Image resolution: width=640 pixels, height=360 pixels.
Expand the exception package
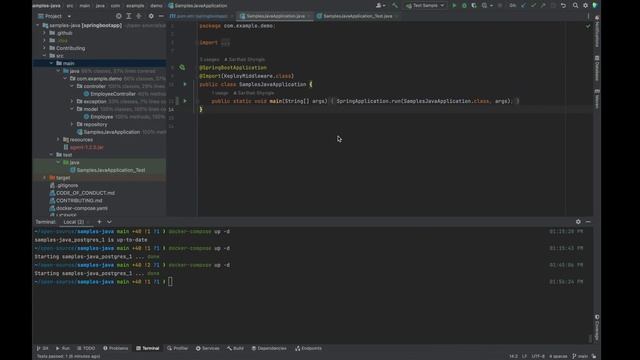(x=72, y=101)
